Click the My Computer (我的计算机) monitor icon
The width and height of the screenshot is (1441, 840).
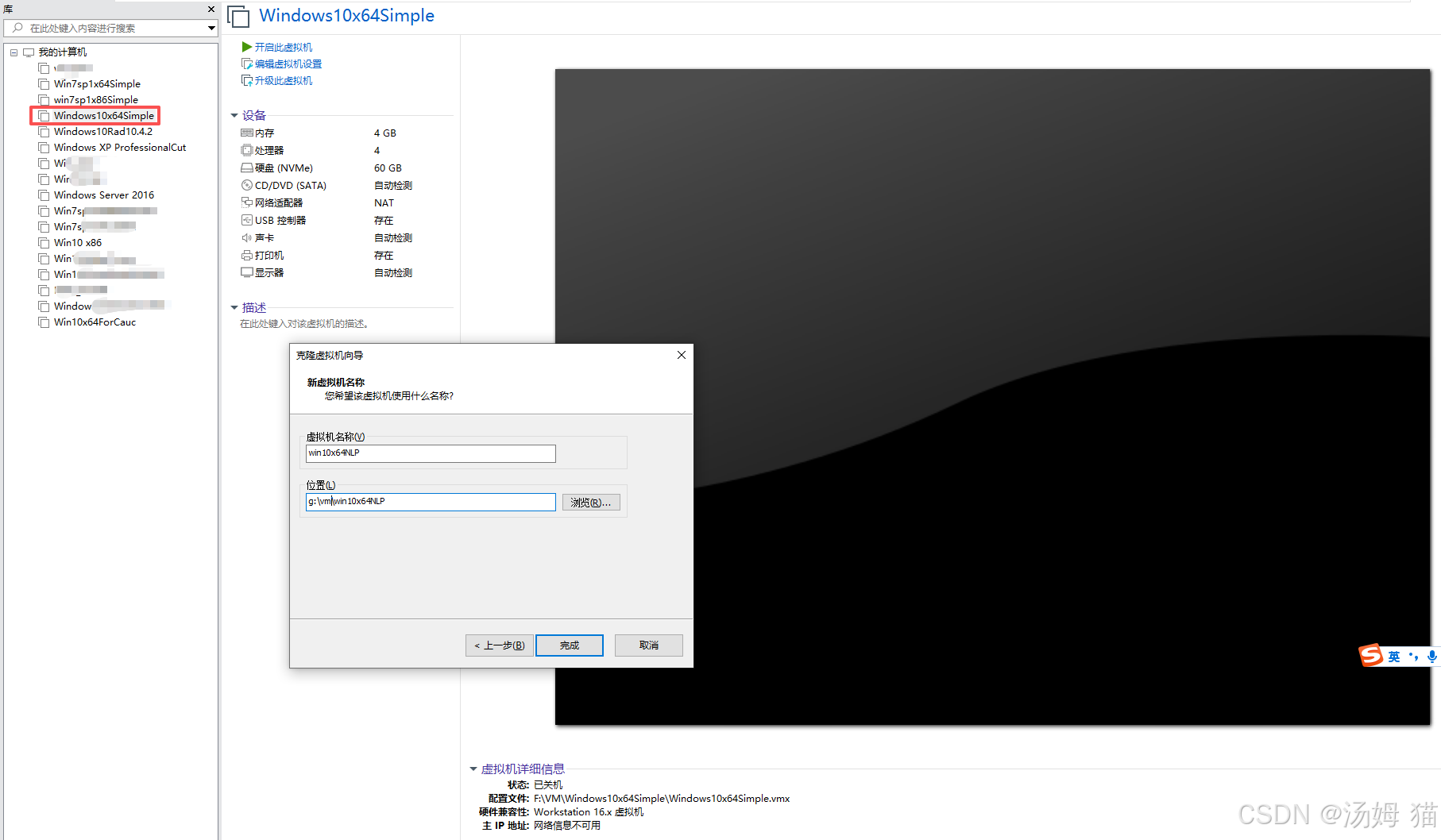pyautogui.click(x=29, y=52)
